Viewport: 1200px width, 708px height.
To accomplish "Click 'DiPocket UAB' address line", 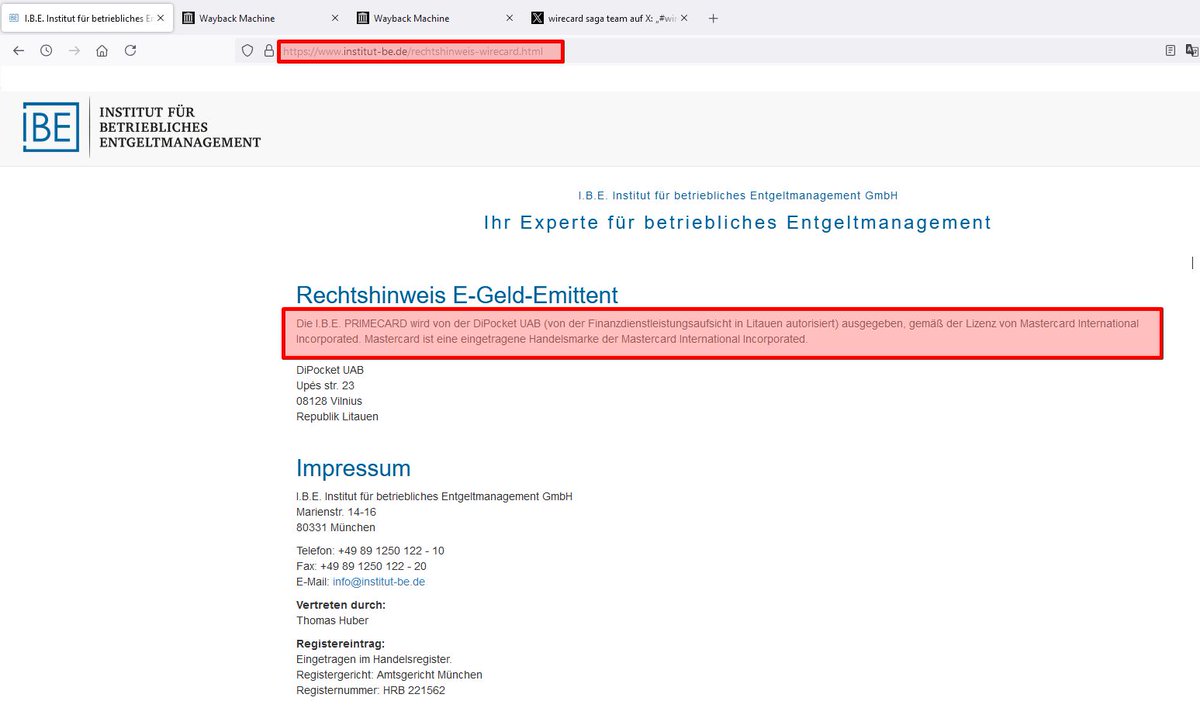I will 330,370.
